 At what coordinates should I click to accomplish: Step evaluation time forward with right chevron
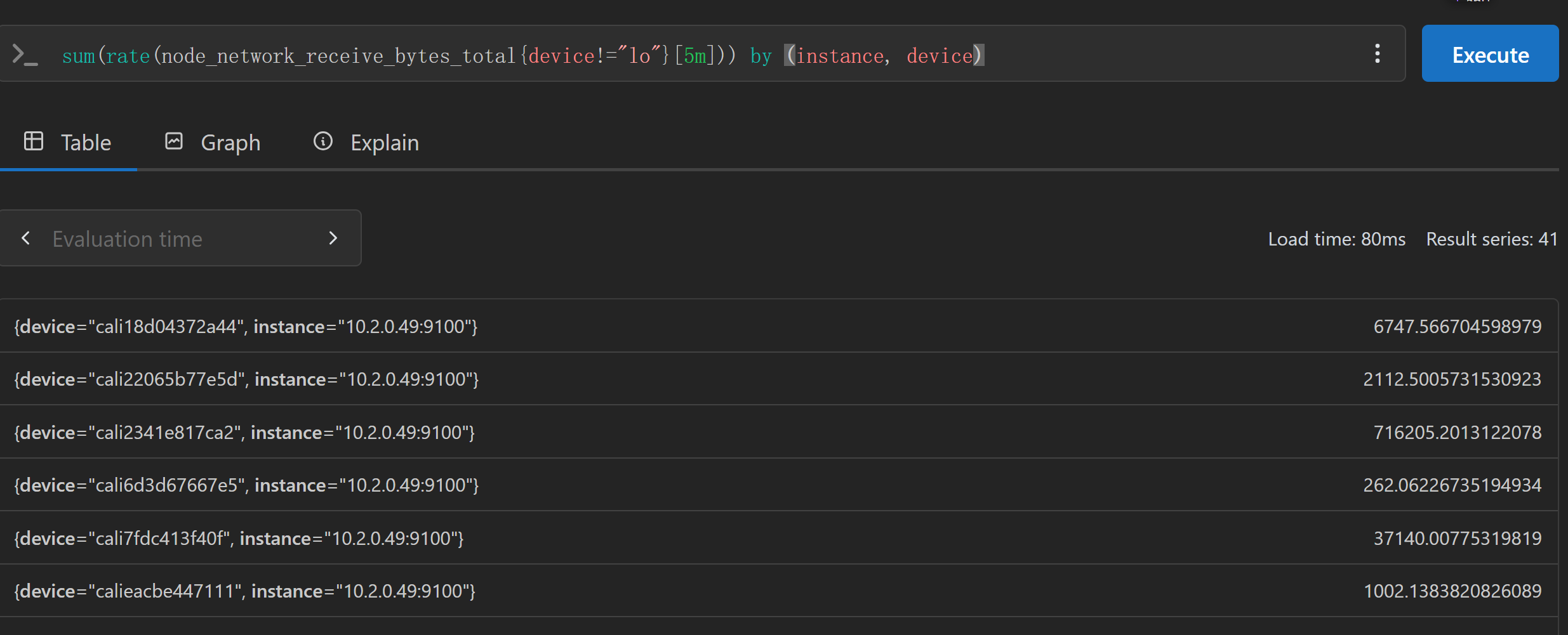(333, 238)
